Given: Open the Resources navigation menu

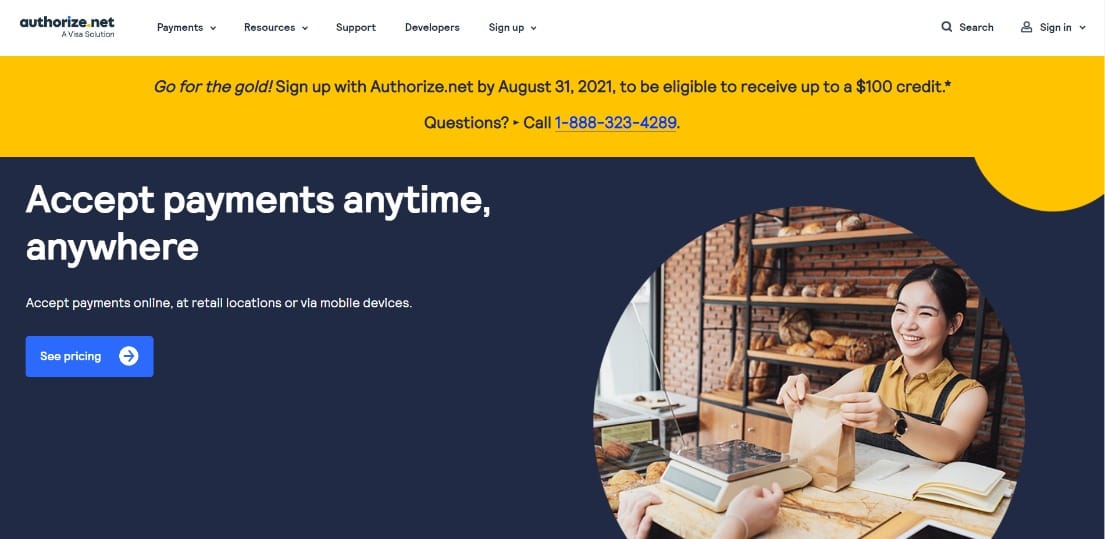Looking at the screenshot, I should click(276, 27).
